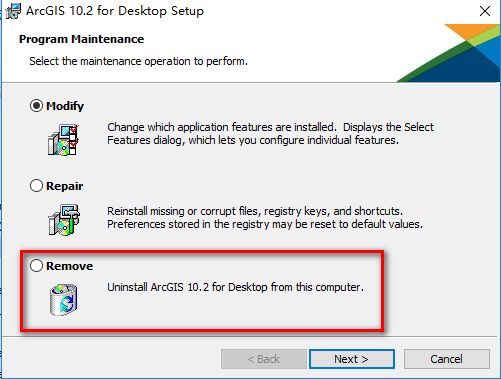Click the Program Maintenance heading

coord(82,39)
